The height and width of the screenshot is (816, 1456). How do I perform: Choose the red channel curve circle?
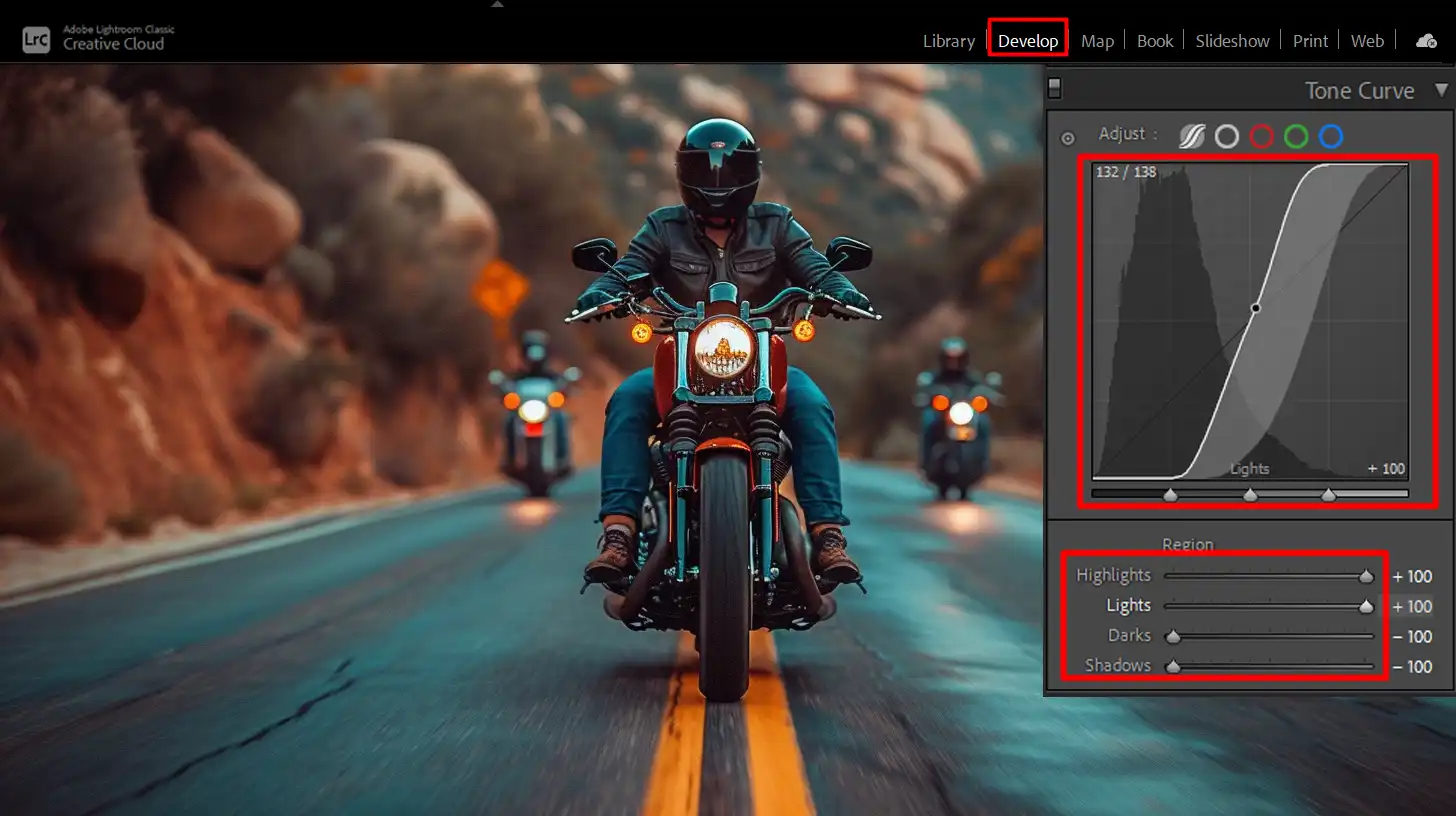1262,136
